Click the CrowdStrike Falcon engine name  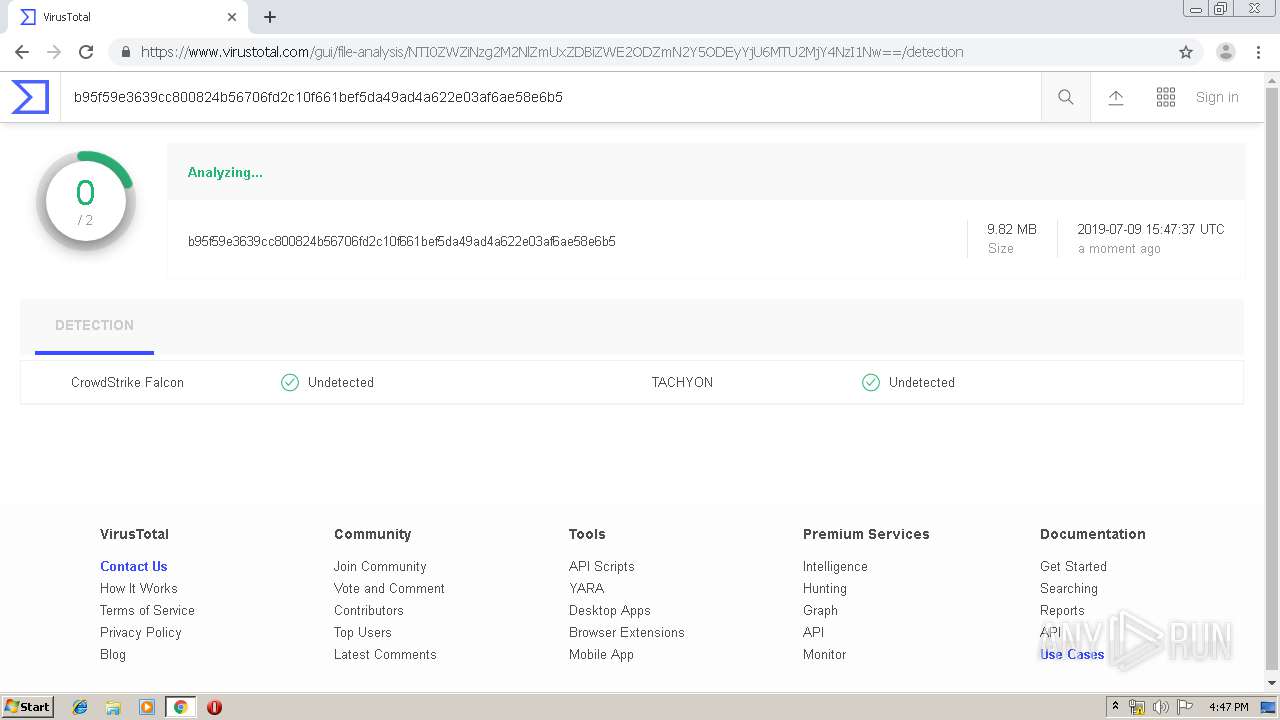point(127,382)
